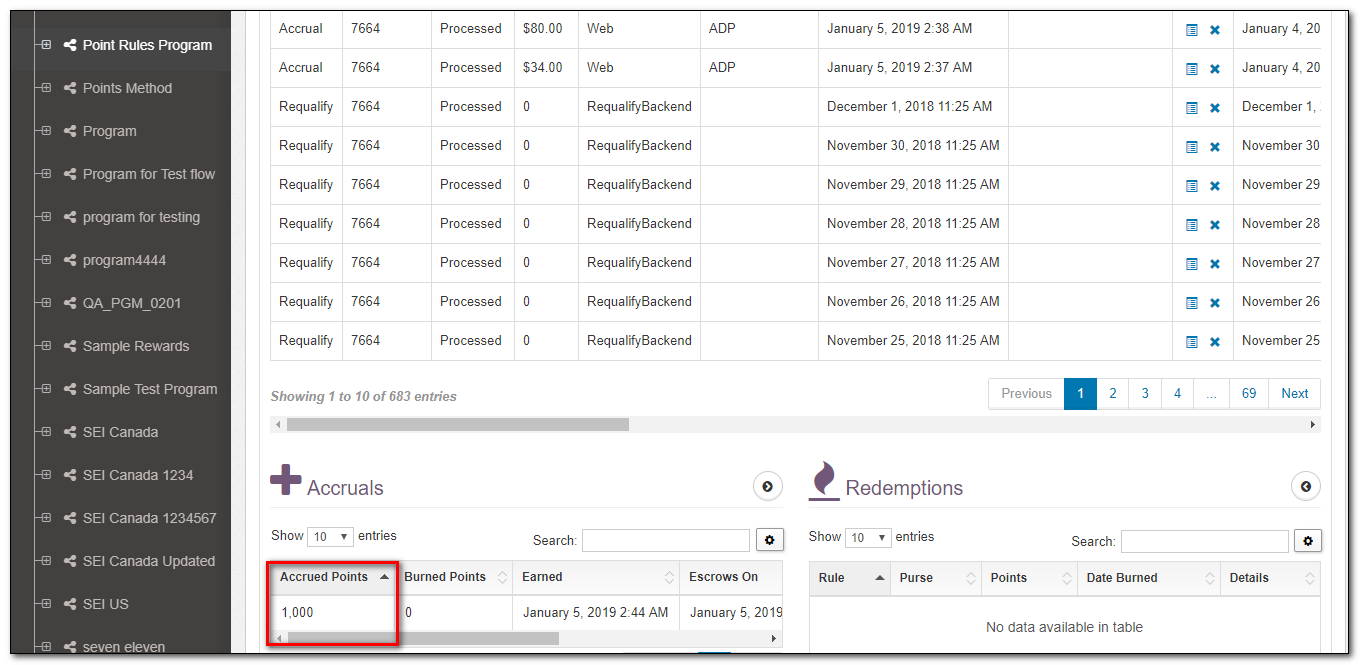Click details icon for the $80.00 Accrual row

1191,30
